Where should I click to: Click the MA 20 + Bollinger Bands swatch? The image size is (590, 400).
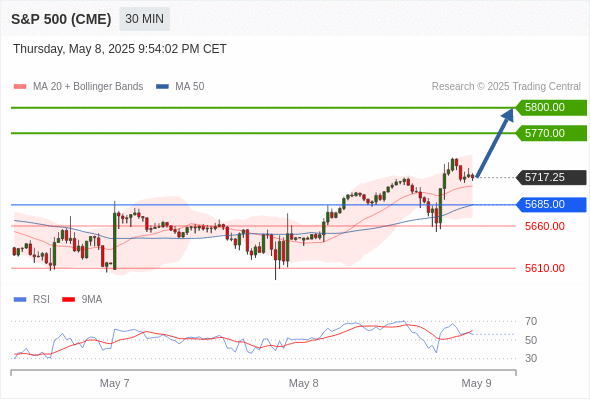(x=20, y=87)
